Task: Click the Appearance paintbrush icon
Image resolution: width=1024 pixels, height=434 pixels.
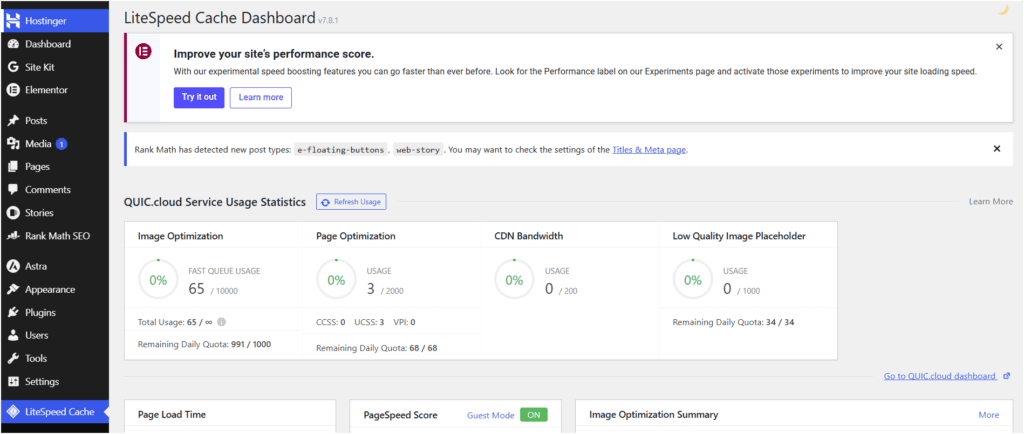Action: [x=12, y=289]
